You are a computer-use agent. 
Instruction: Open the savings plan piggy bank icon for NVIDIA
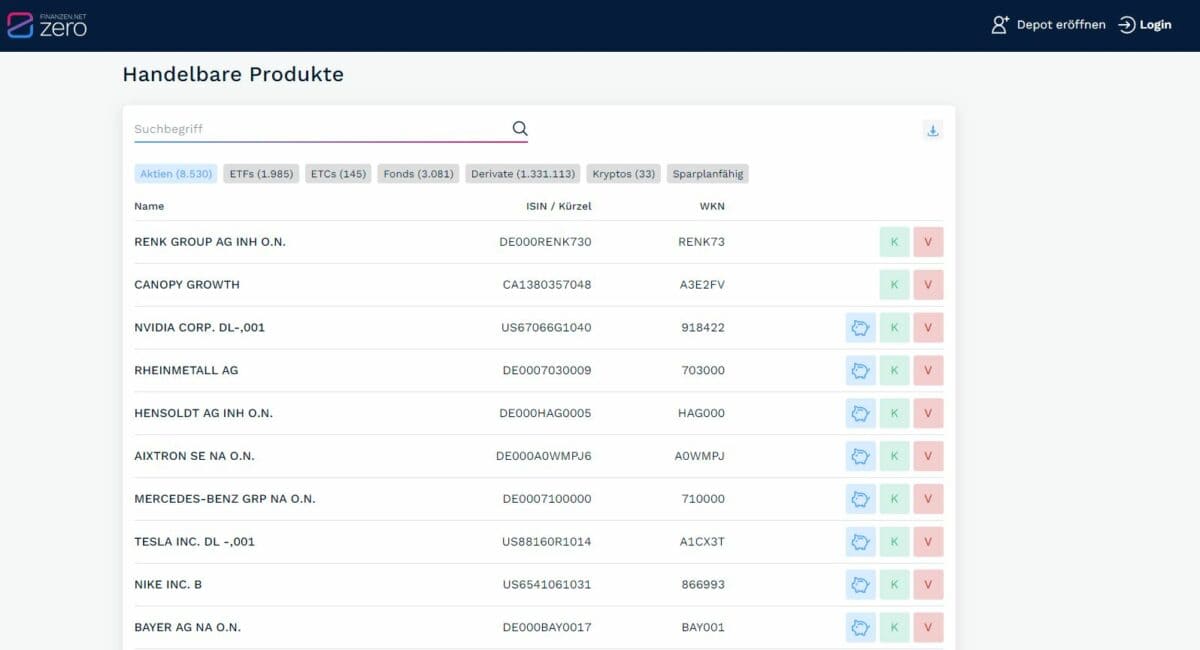point(860,327)
